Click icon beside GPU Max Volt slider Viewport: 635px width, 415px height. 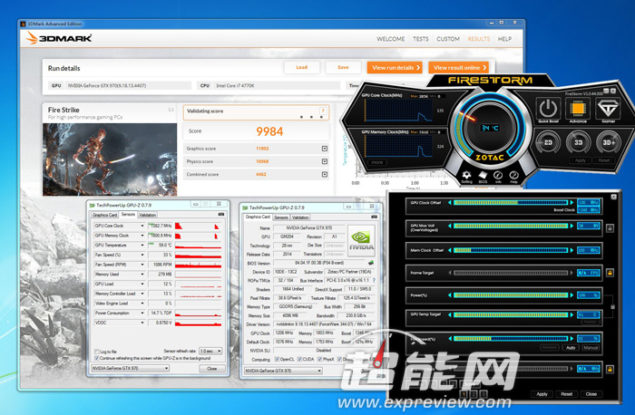pyautogui.click(x=610, y=228)
